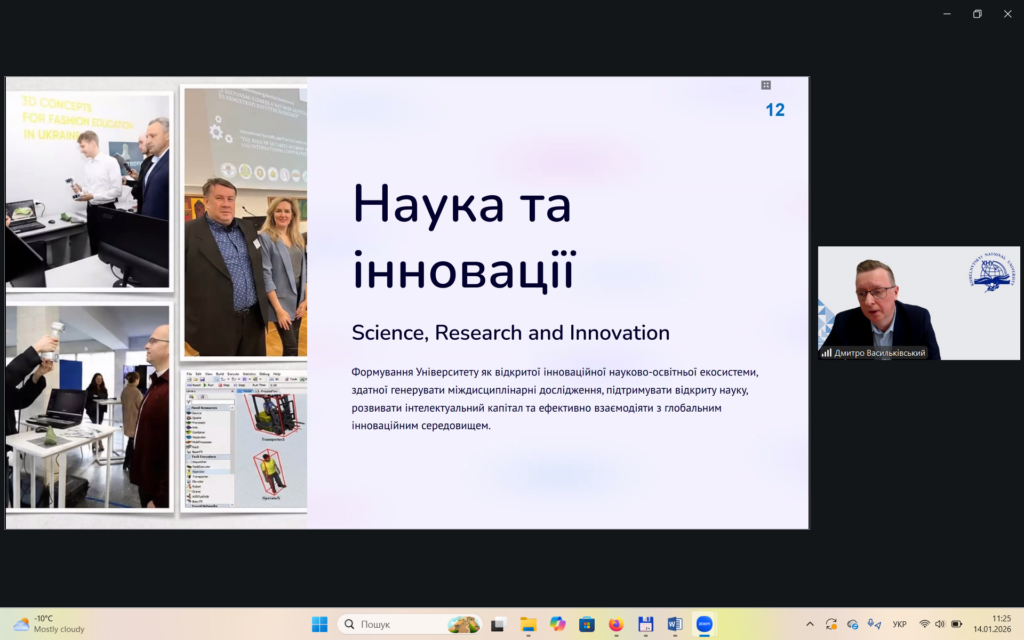Select Дмитро Васильківський's video thumbnail

point(918,302)
